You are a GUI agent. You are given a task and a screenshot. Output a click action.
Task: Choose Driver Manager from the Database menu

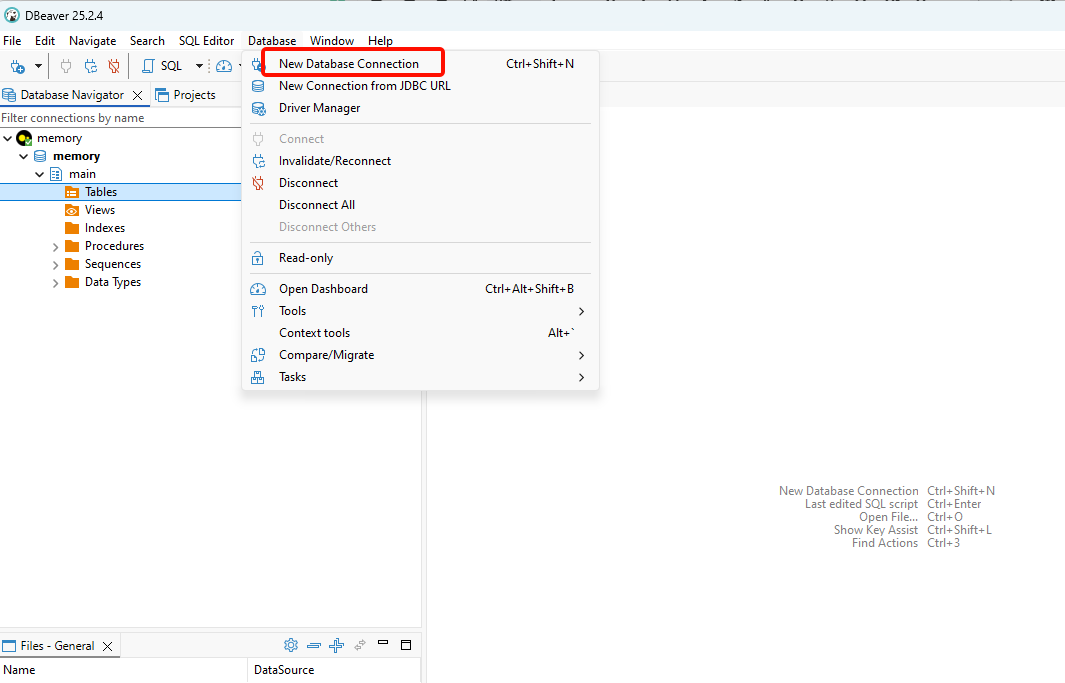(319, 108)
